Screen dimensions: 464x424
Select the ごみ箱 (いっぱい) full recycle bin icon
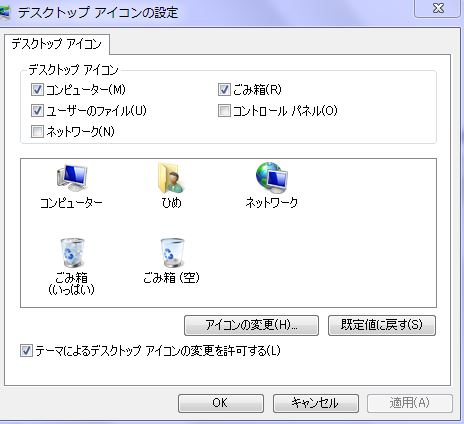point(72,253)
